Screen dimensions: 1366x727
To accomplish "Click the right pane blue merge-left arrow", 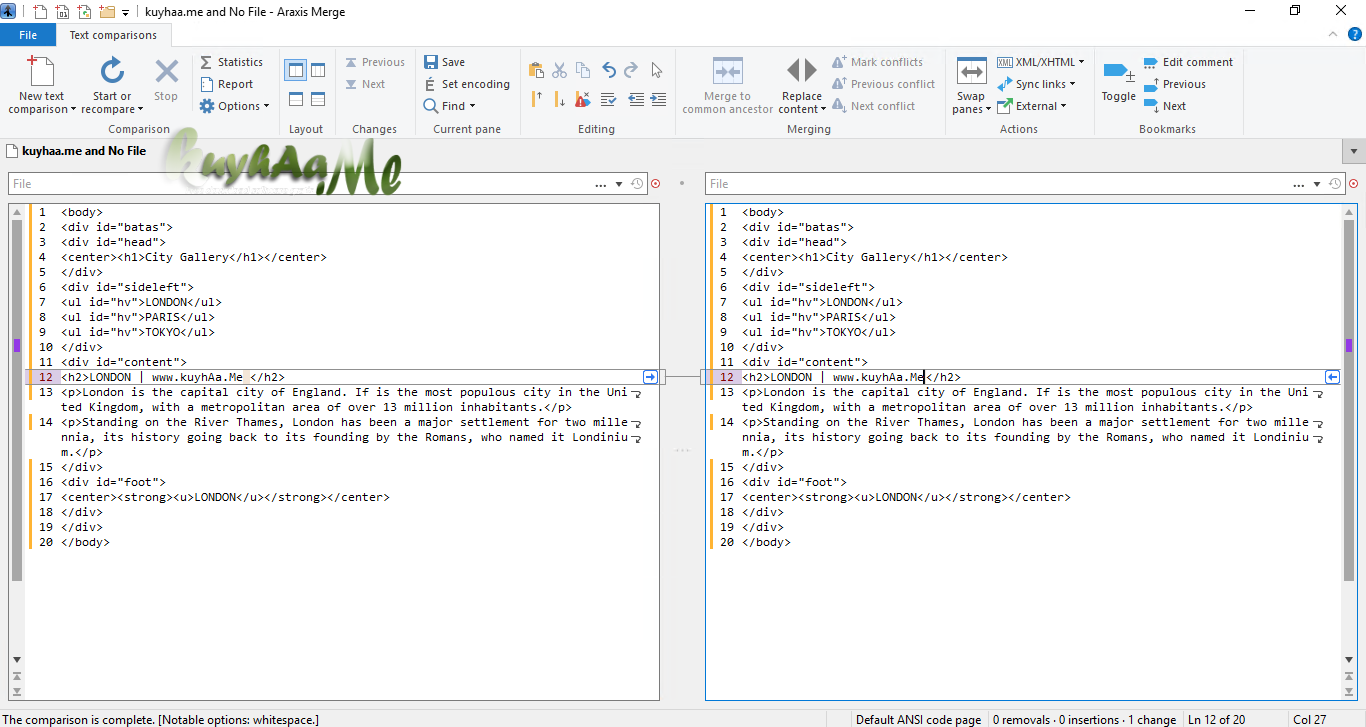I will [1332, 377].
